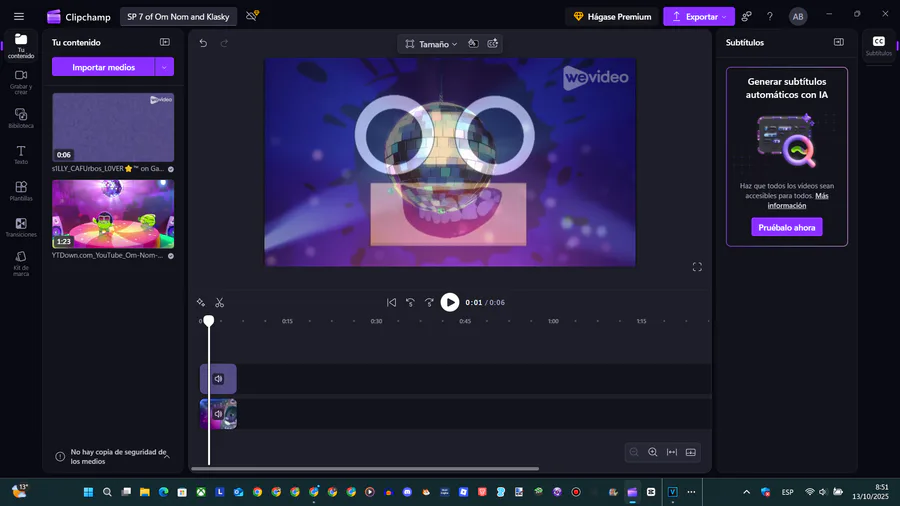Open the background color fill tool

473,44
